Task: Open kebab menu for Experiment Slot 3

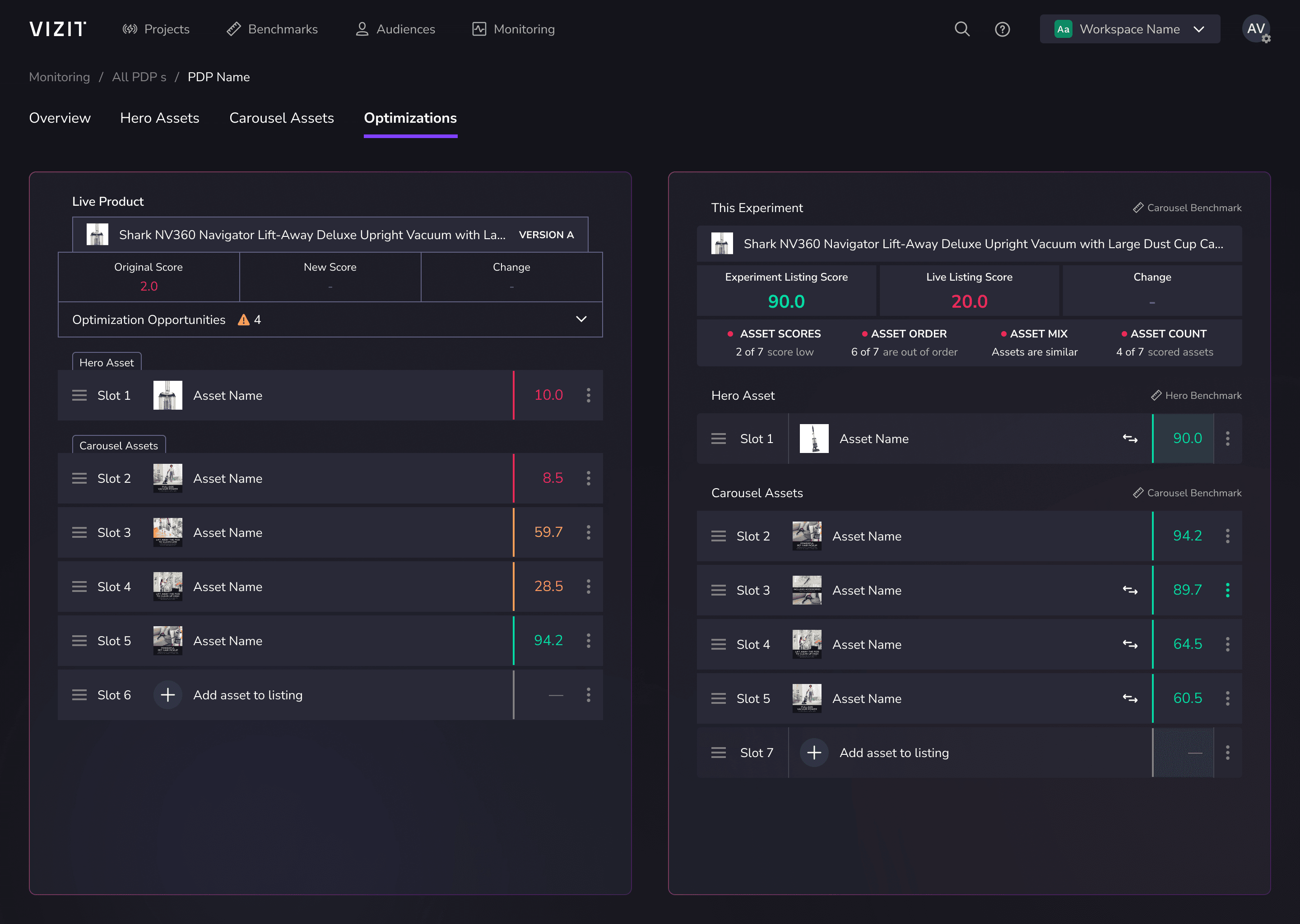Action: [1228, 590]
